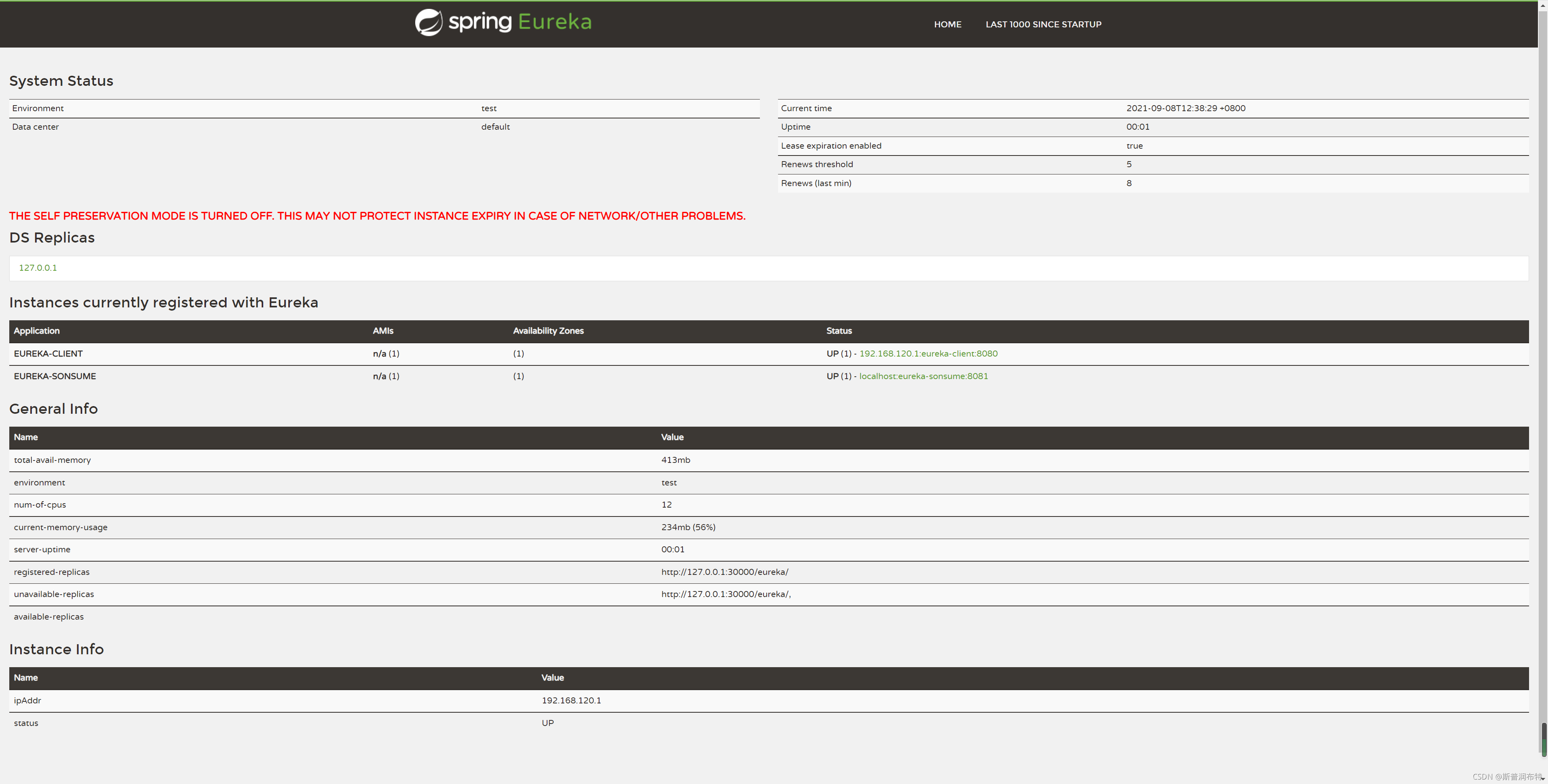Open the HOME navigation item
1548x784 pixels.
(947, 25)
